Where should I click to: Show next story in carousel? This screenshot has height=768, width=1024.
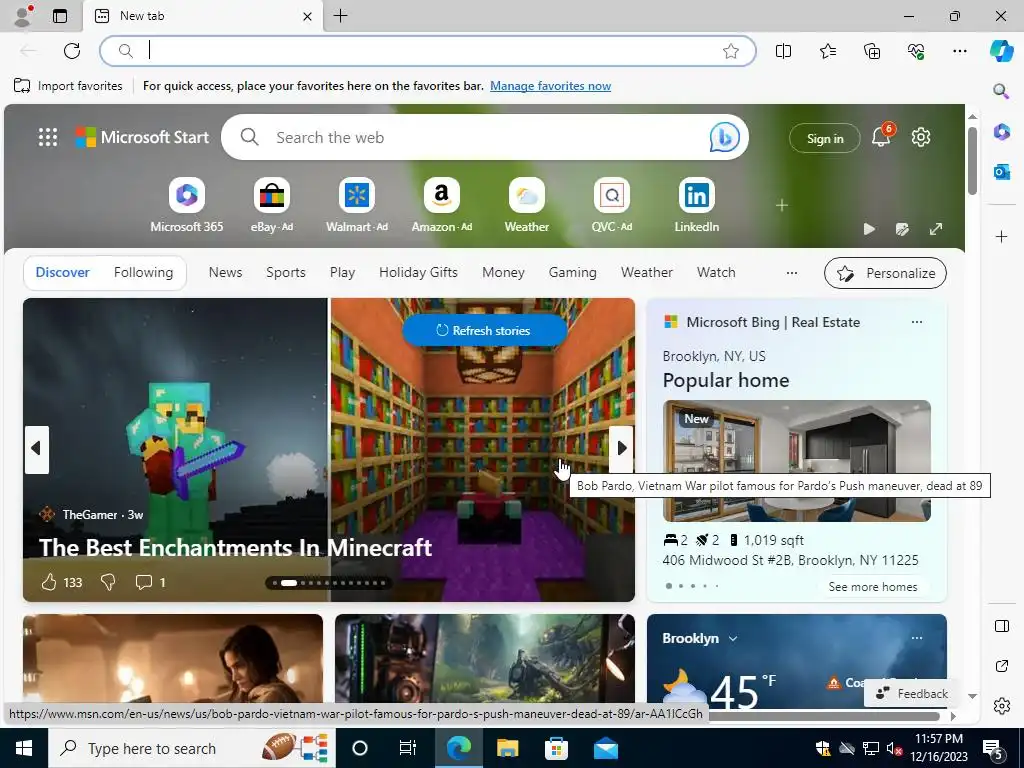point(621,449)
